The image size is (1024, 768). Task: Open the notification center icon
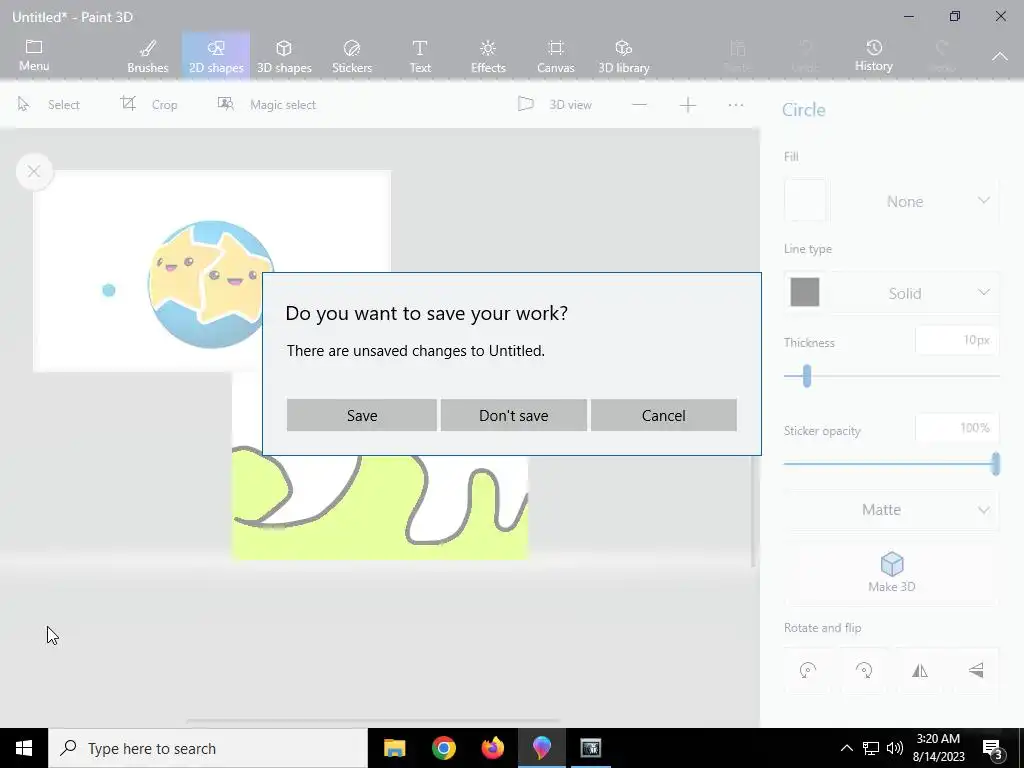pyautogui.click(x=993, y=748)
